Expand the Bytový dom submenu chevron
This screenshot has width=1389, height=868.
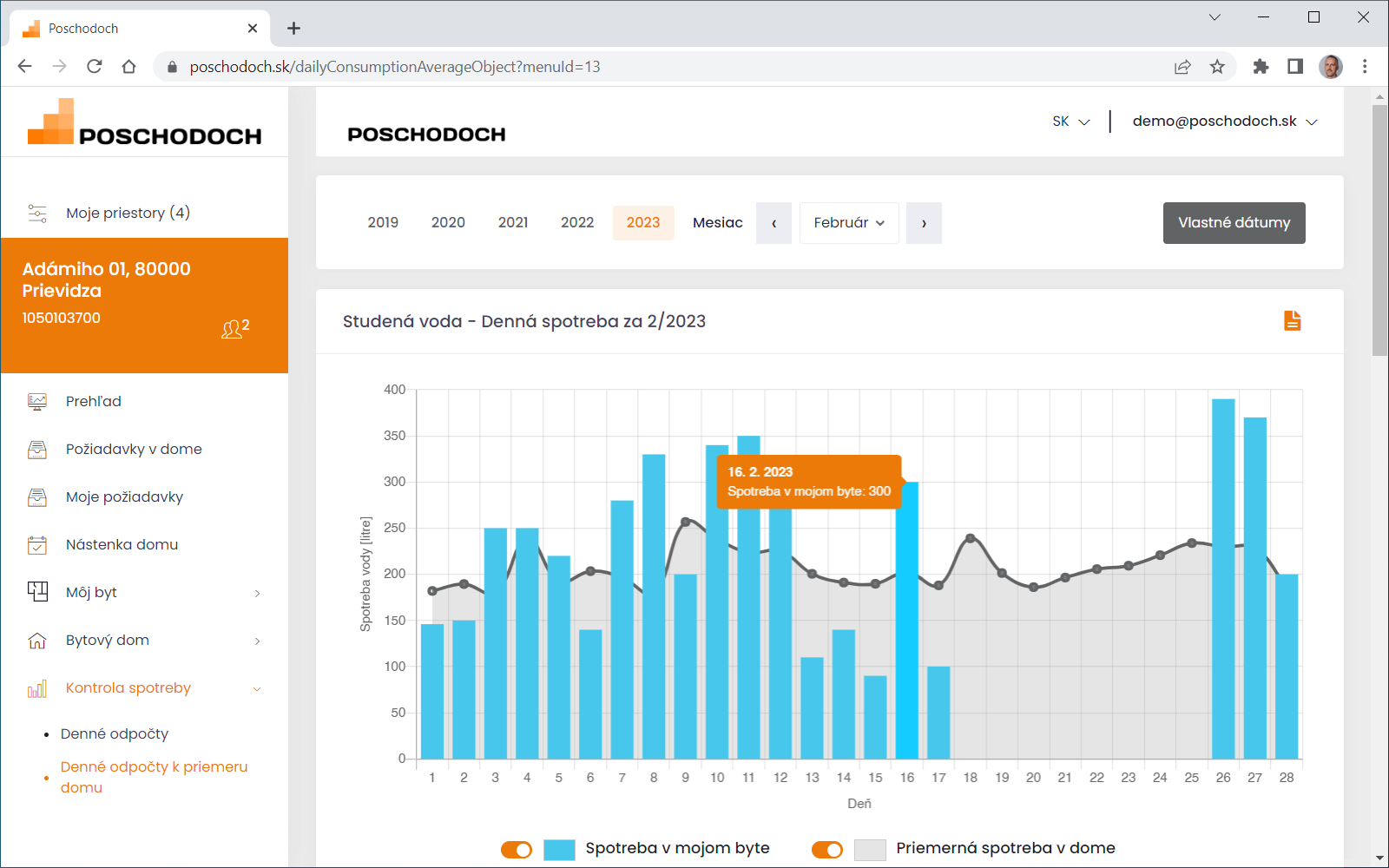(257, 641)
